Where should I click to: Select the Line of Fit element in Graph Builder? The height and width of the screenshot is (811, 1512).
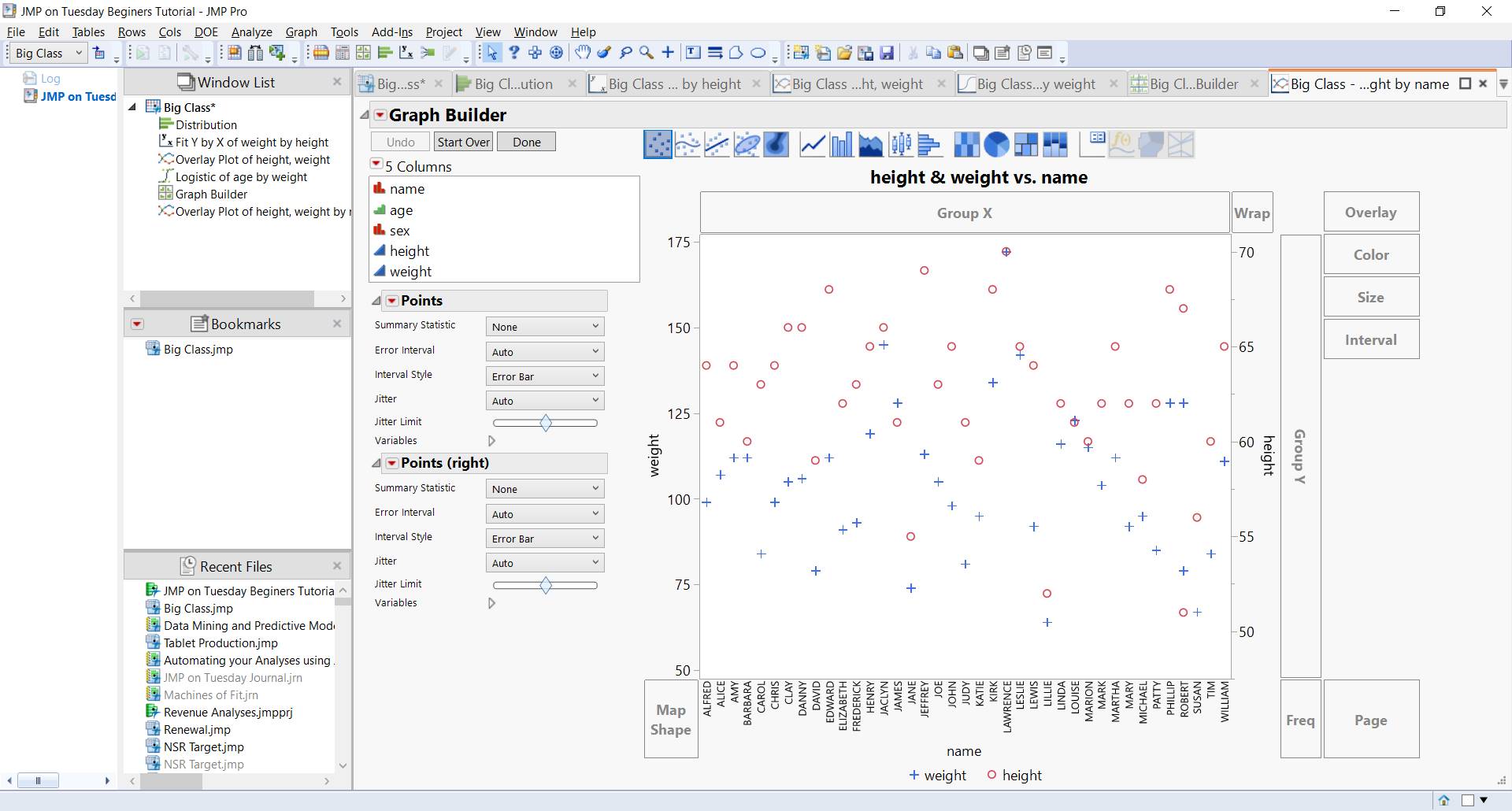point(717,144)
